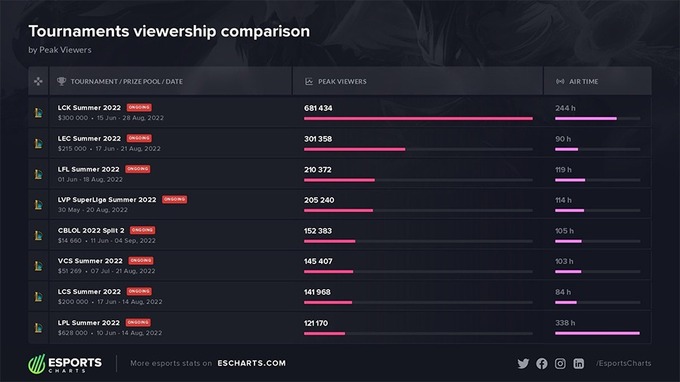Screen dimensions: 680x382
Task: Click the /EsportsCharts social handle
Action: point(623,363)
